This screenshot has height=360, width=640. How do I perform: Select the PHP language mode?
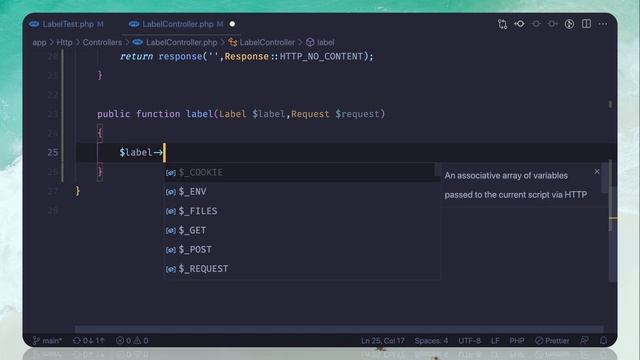[x=517, y=340]
